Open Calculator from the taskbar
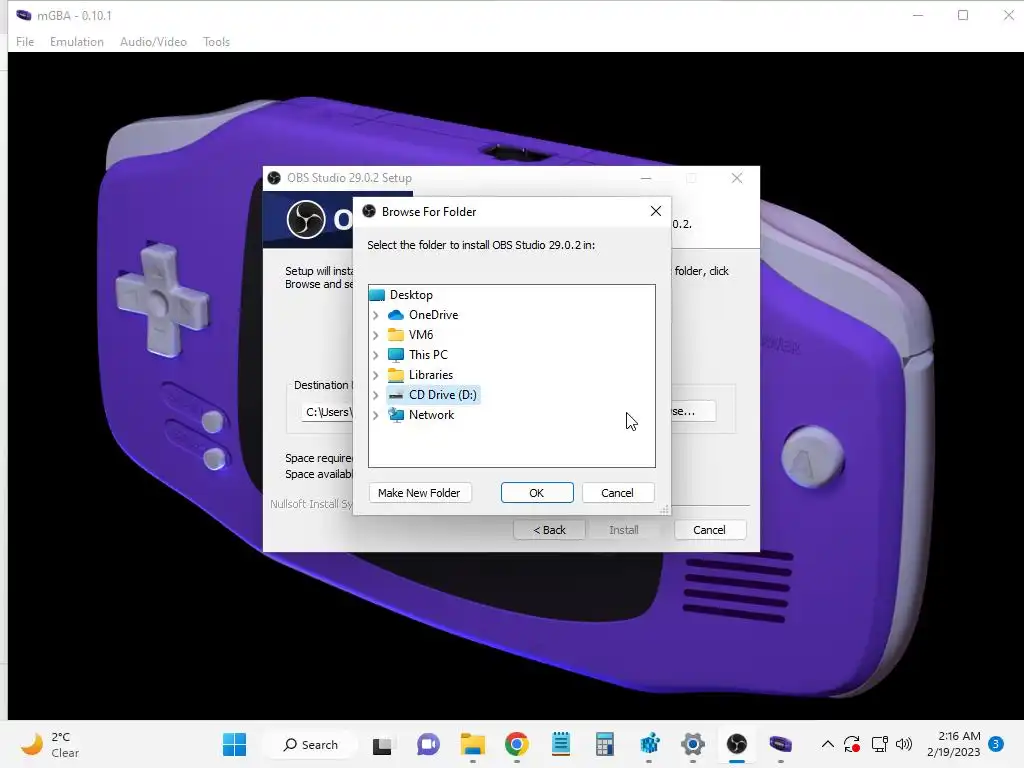The width and height of the screenshot is (1024, 768). click(x=605, y=744)
